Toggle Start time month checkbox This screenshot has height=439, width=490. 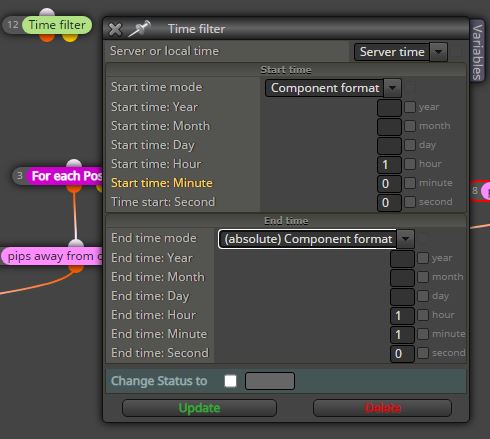410,126
